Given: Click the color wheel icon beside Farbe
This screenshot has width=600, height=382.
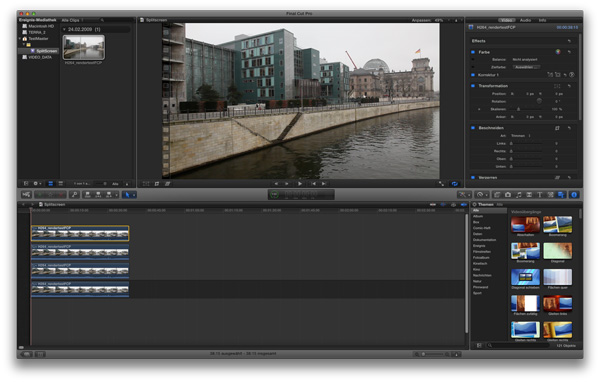Looking at the screenshot, I should tap(558, 52).
